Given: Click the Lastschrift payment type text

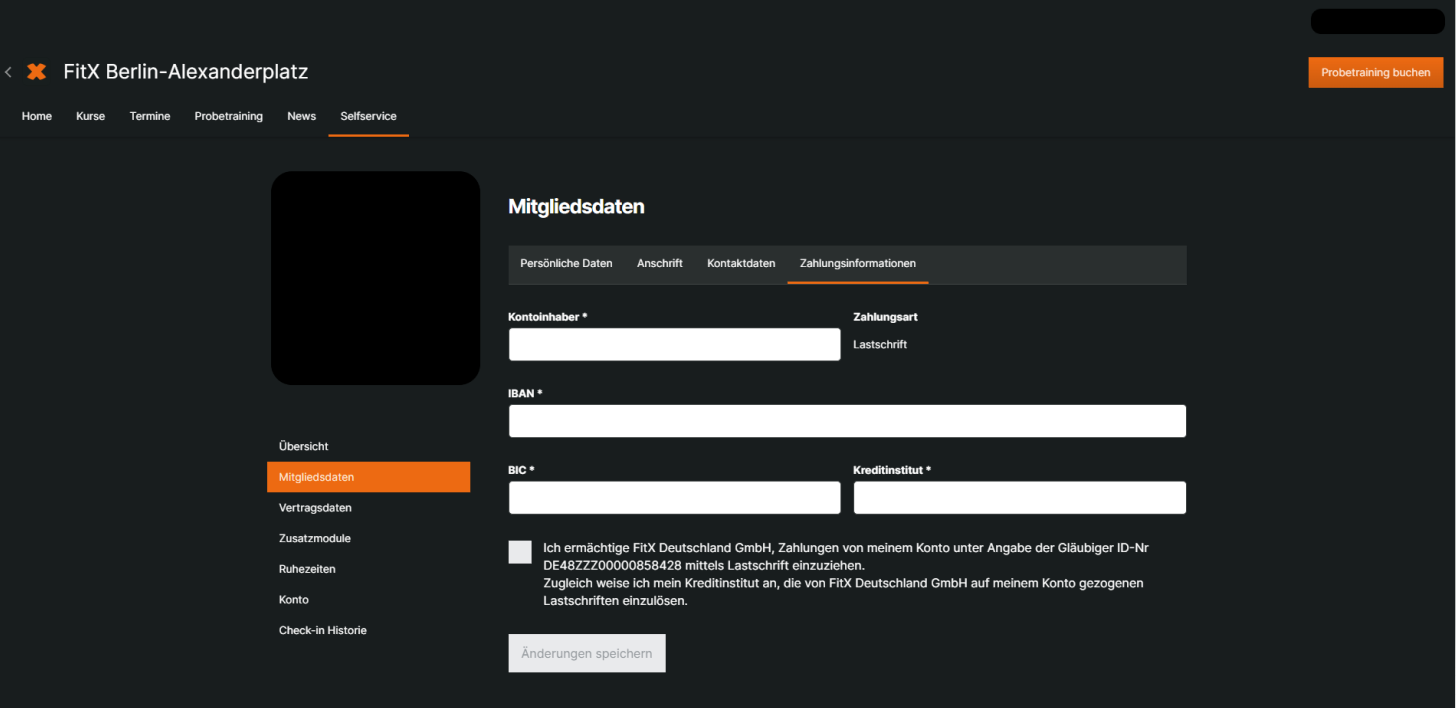Looking at the screenshot, I should [x=880, y=344].
